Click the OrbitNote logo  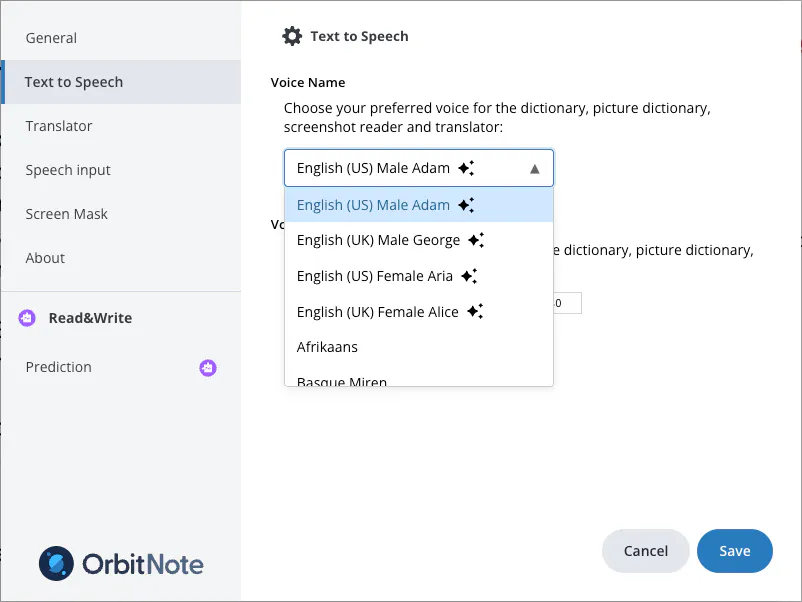[121, 564]
